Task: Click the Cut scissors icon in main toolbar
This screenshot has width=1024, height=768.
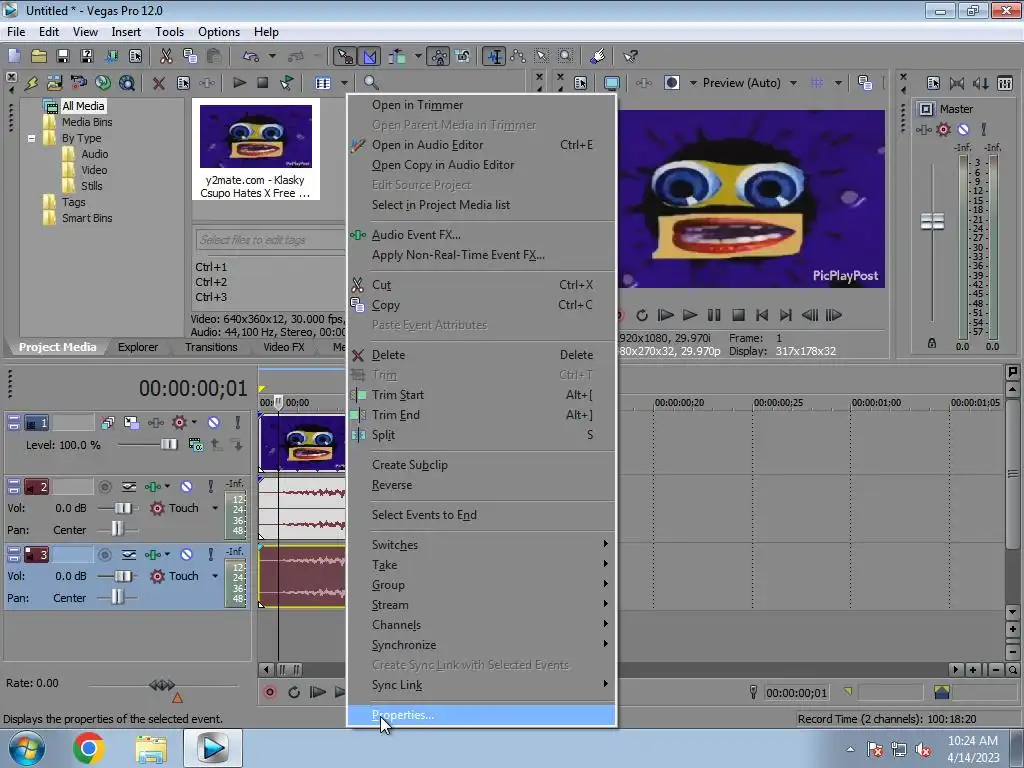Action: [x=166, y=56]
